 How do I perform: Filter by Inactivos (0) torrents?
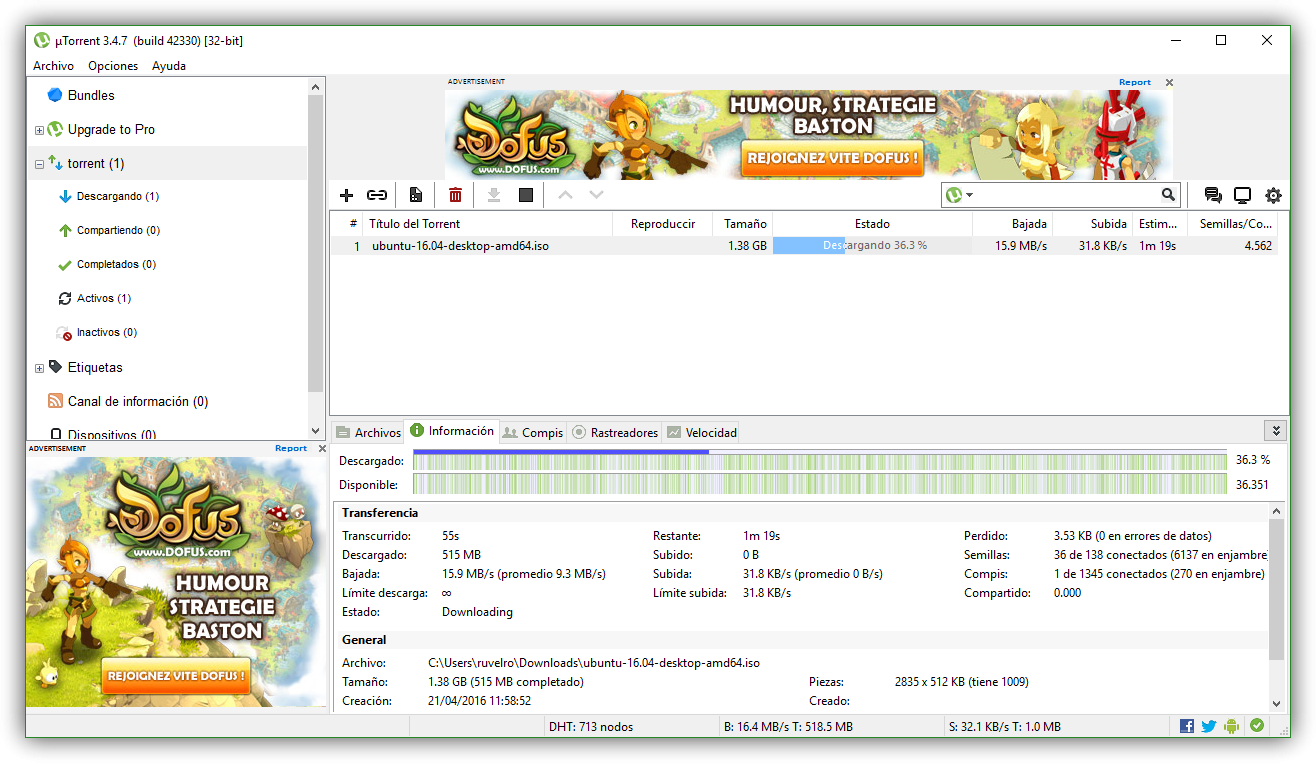(x=107, y=332)
